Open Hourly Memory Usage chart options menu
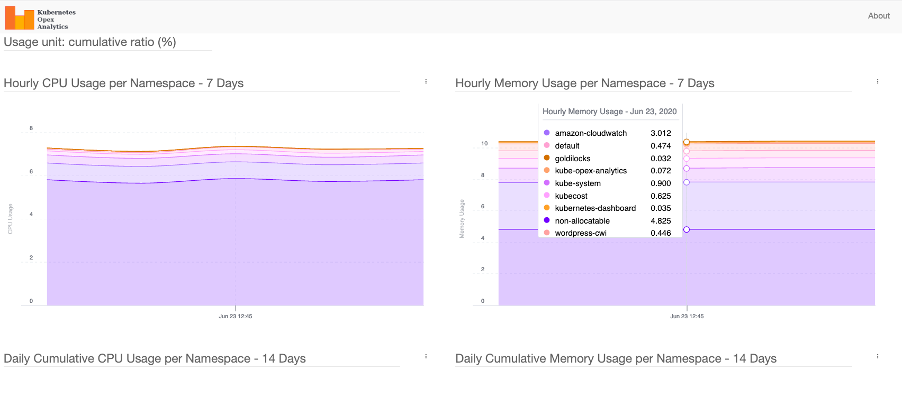902x398 pixels. click(877, 82)
